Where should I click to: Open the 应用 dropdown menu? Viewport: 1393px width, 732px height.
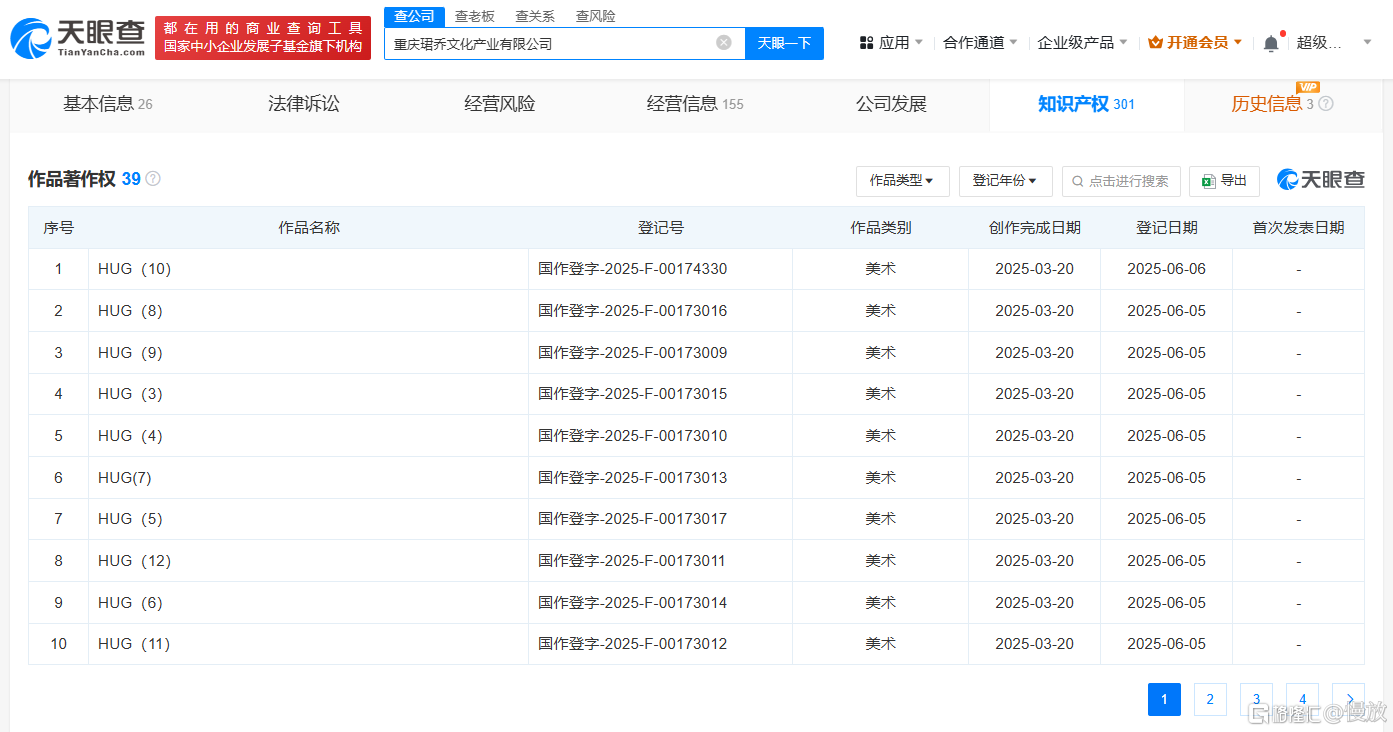pos(891,43)
